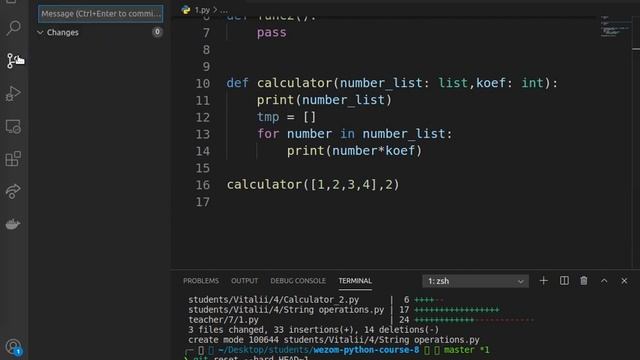Open the Run and Debug view
The height and width of the screenshot is (360, 640).
(13, 93)
